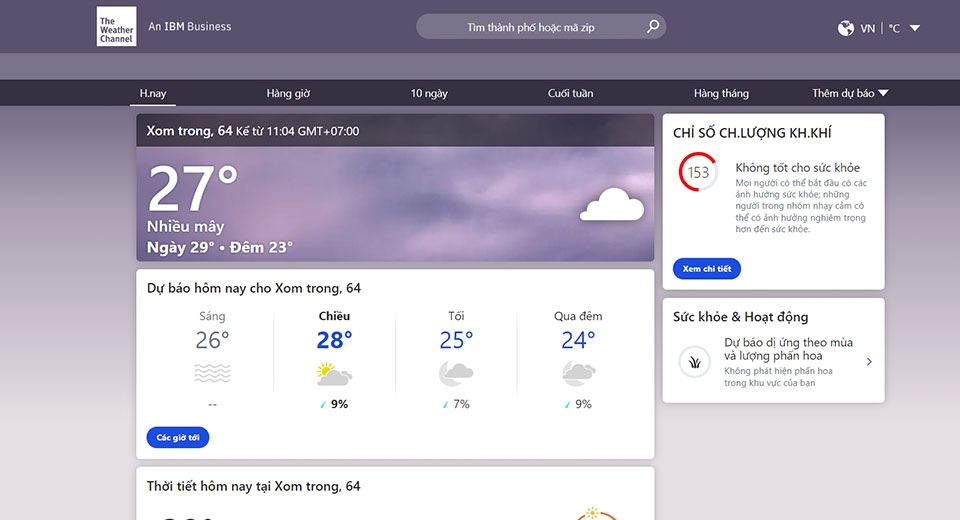The image size is (960, 520).
Task: Click Thời tiết hôm nay tại Xom trong heading
Action: (253, 486)
